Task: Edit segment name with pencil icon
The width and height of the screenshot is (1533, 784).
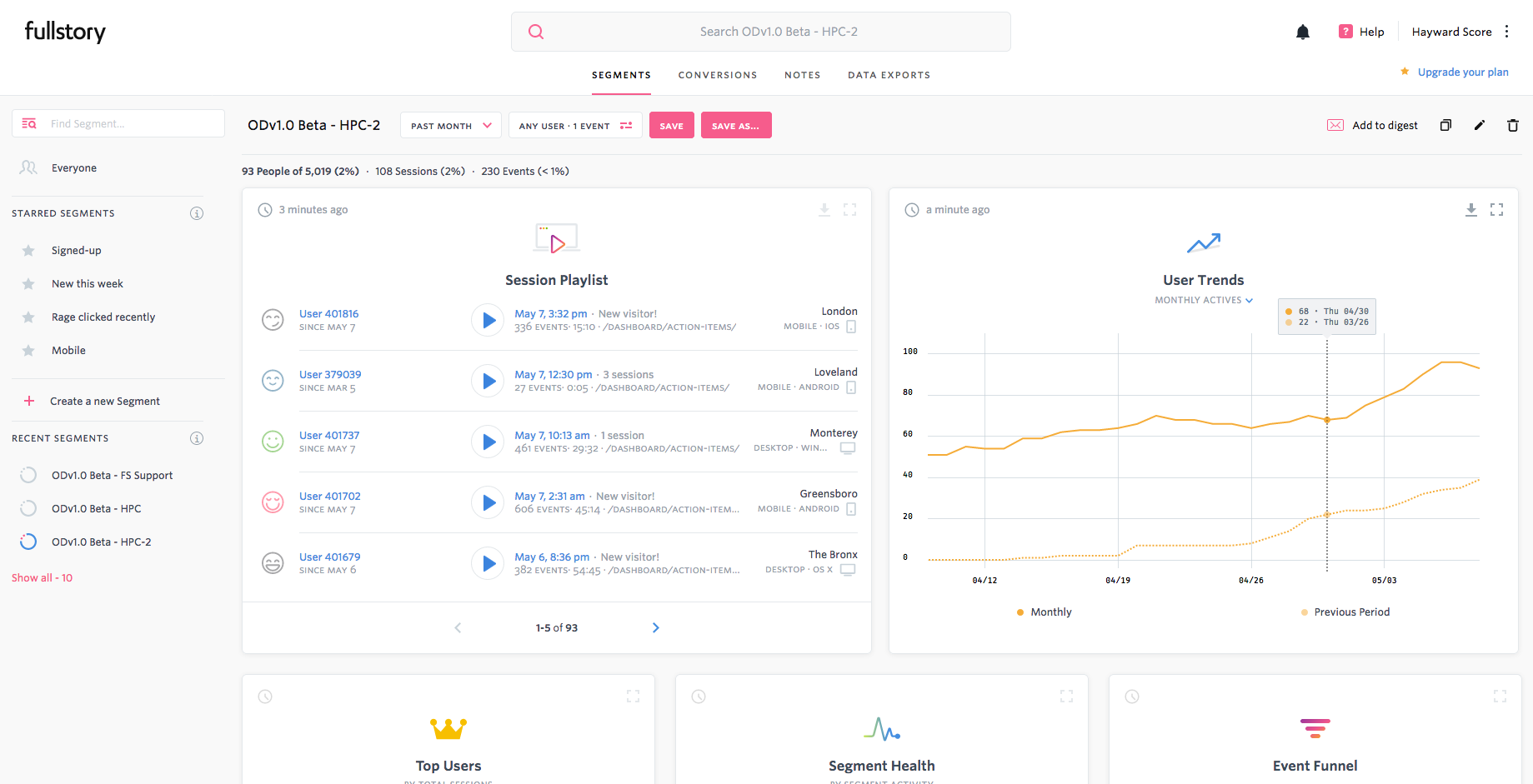Action: coord(1480,125)
